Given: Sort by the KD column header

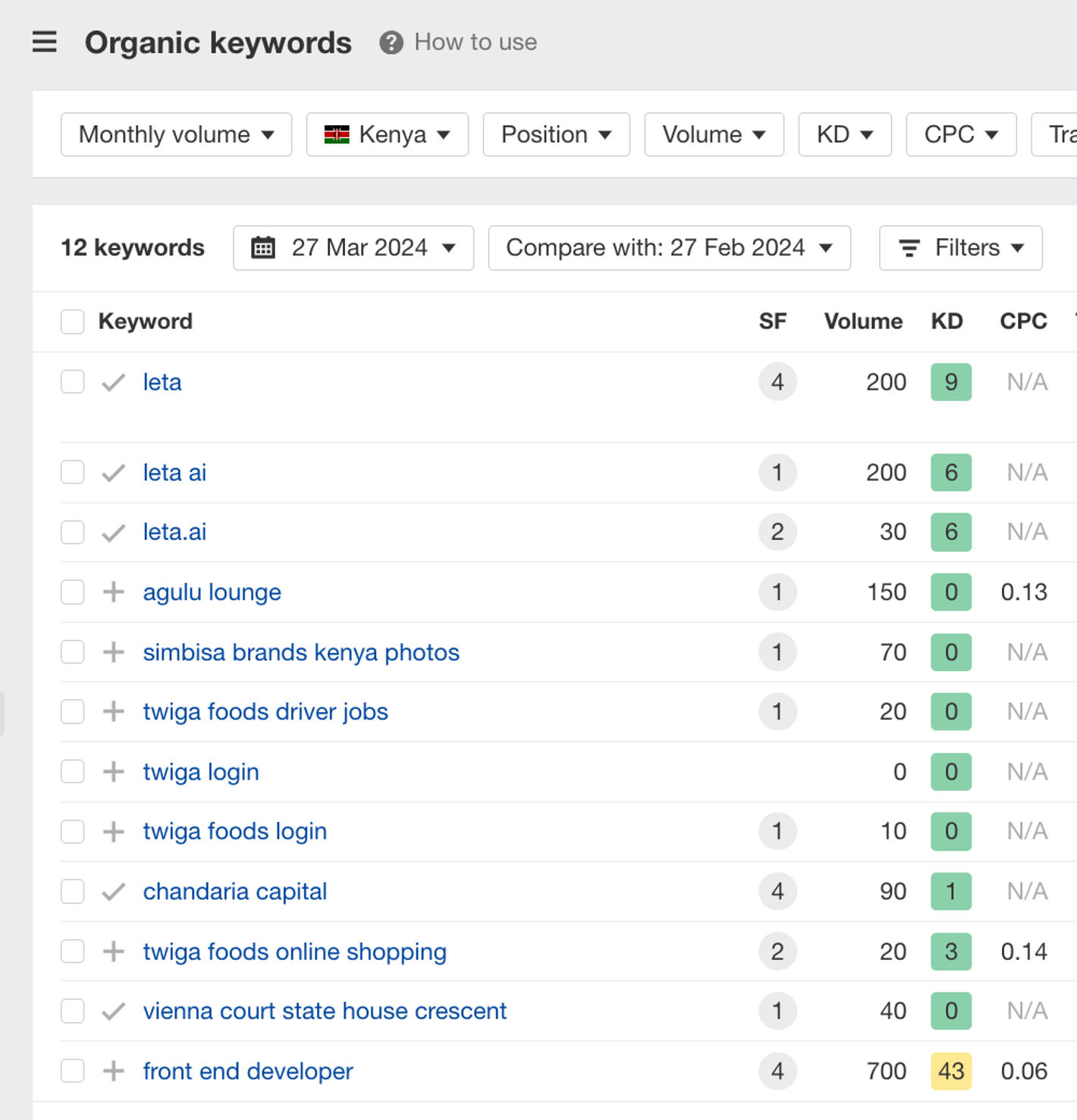Looking at the screenshot, I should click(x=947, y=322).
